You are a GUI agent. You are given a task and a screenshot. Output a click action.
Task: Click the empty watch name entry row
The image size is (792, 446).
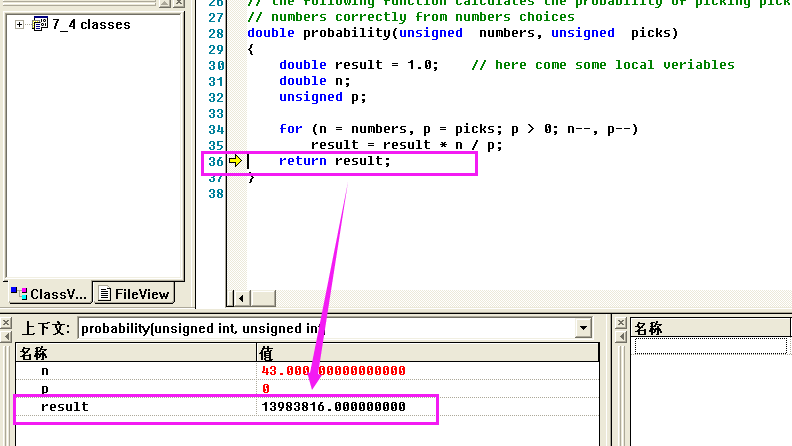pos(710,346)
